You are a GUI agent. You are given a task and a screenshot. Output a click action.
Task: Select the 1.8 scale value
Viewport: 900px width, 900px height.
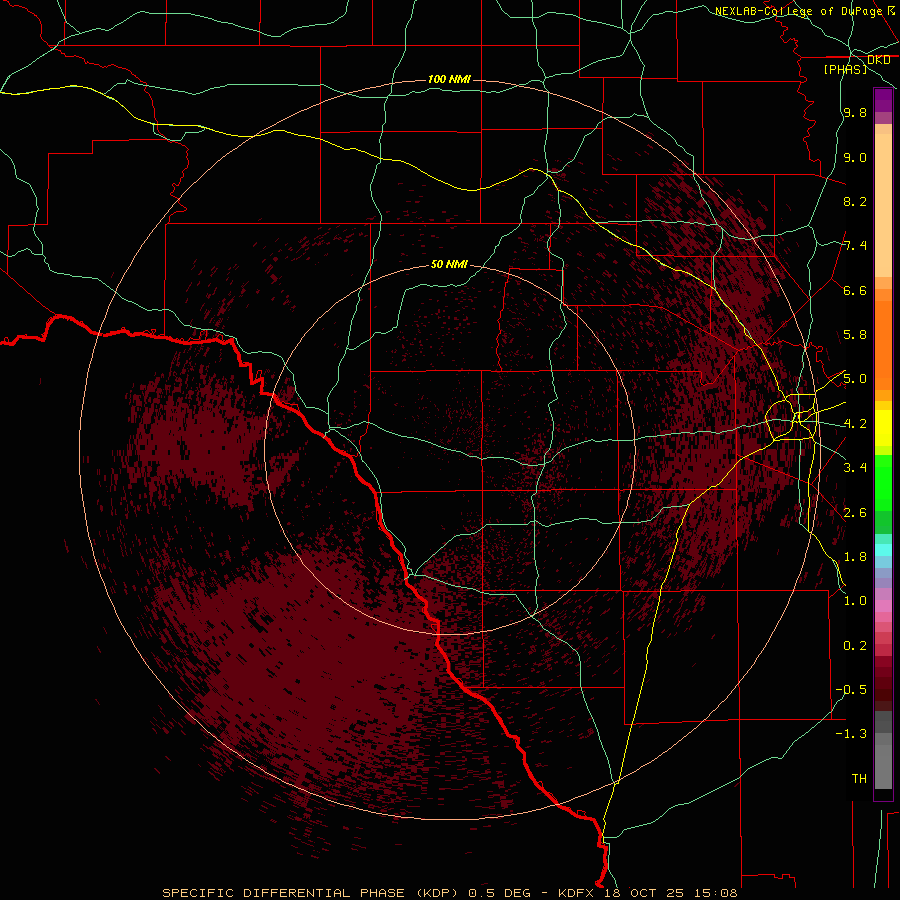(855, 557)
